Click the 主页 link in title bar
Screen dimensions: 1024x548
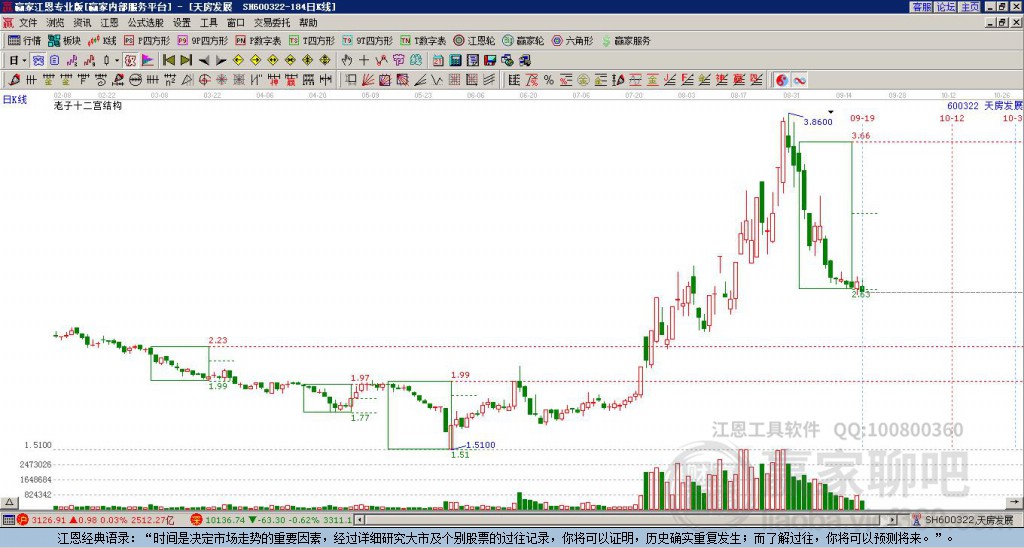[969, 7]
